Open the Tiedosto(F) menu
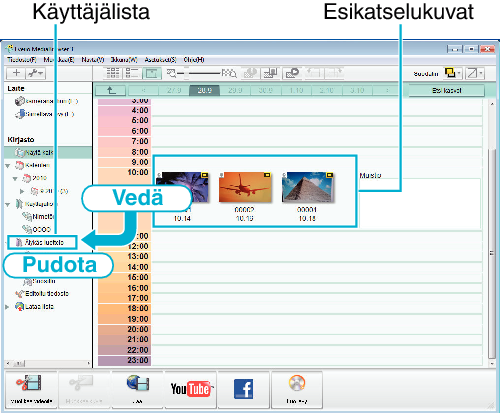 (x=22, y=60)
